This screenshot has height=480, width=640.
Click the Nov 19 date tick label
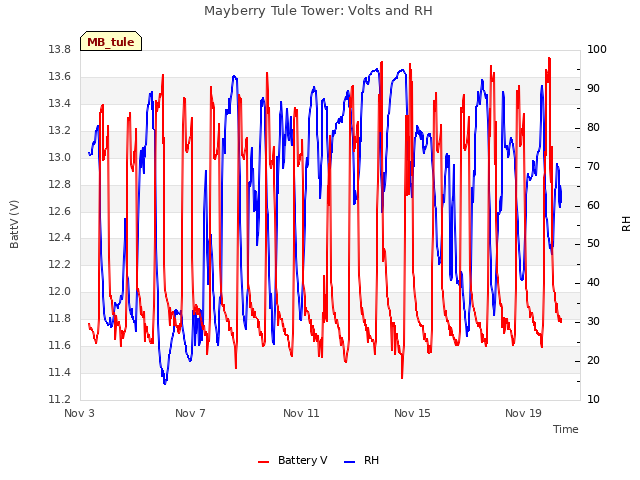coord(523,413)
